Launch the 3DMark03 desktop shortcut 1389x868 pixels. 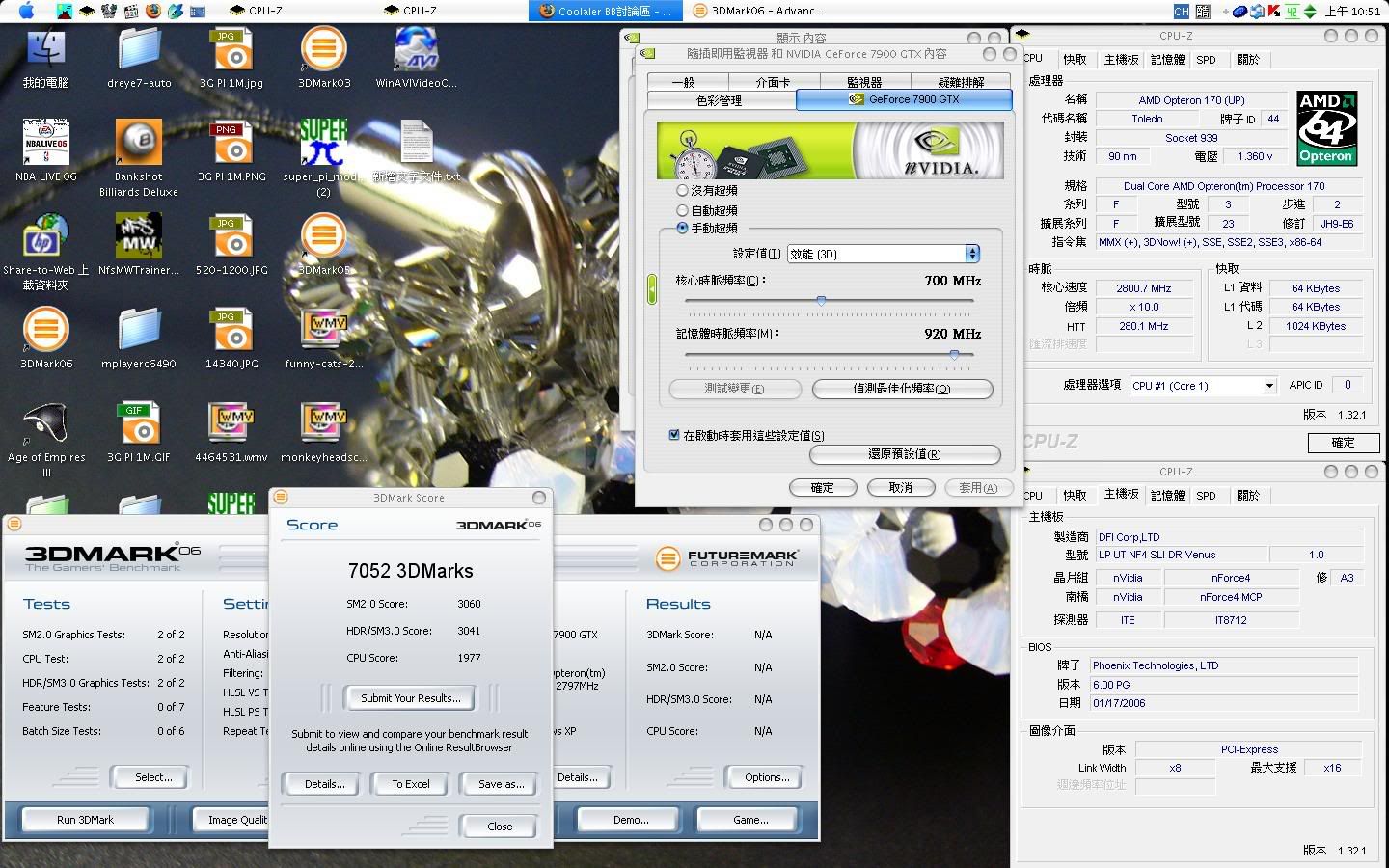pyautogui.click(x=324, y=58)
